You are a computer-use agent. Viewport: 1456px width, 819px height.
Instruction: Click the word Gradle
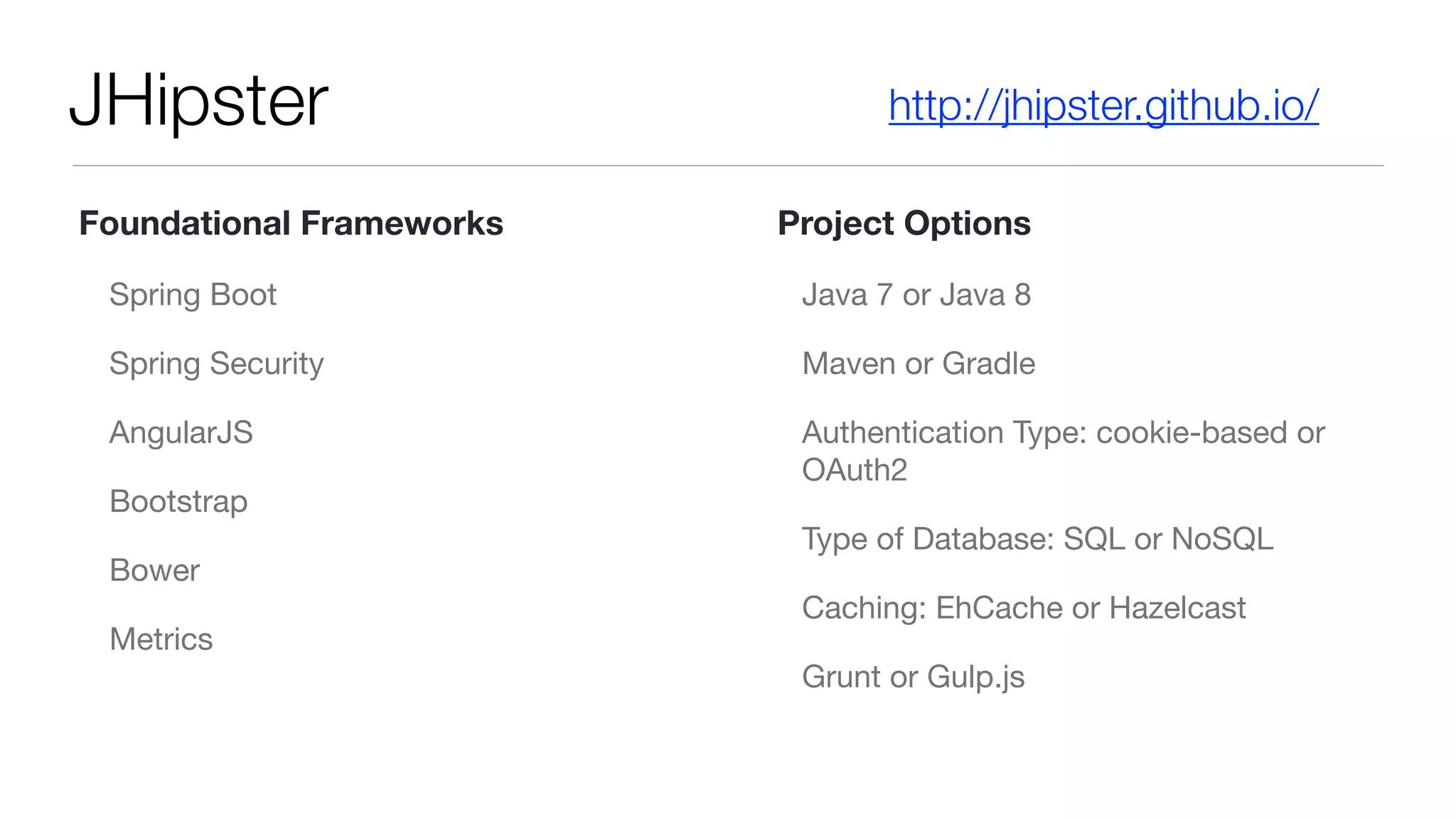pos(988,364)
